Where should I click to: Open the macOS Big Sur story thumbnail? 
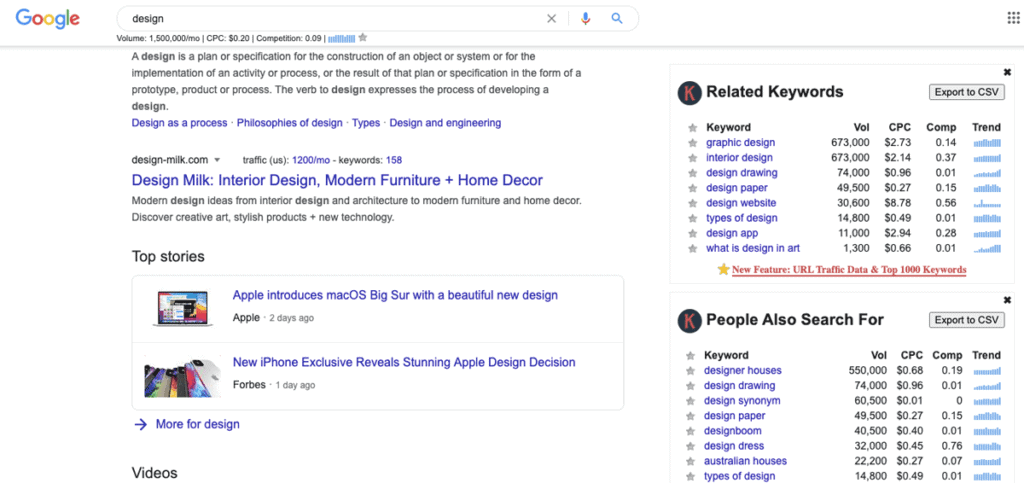pyautogui.click(x=183, y=308)
